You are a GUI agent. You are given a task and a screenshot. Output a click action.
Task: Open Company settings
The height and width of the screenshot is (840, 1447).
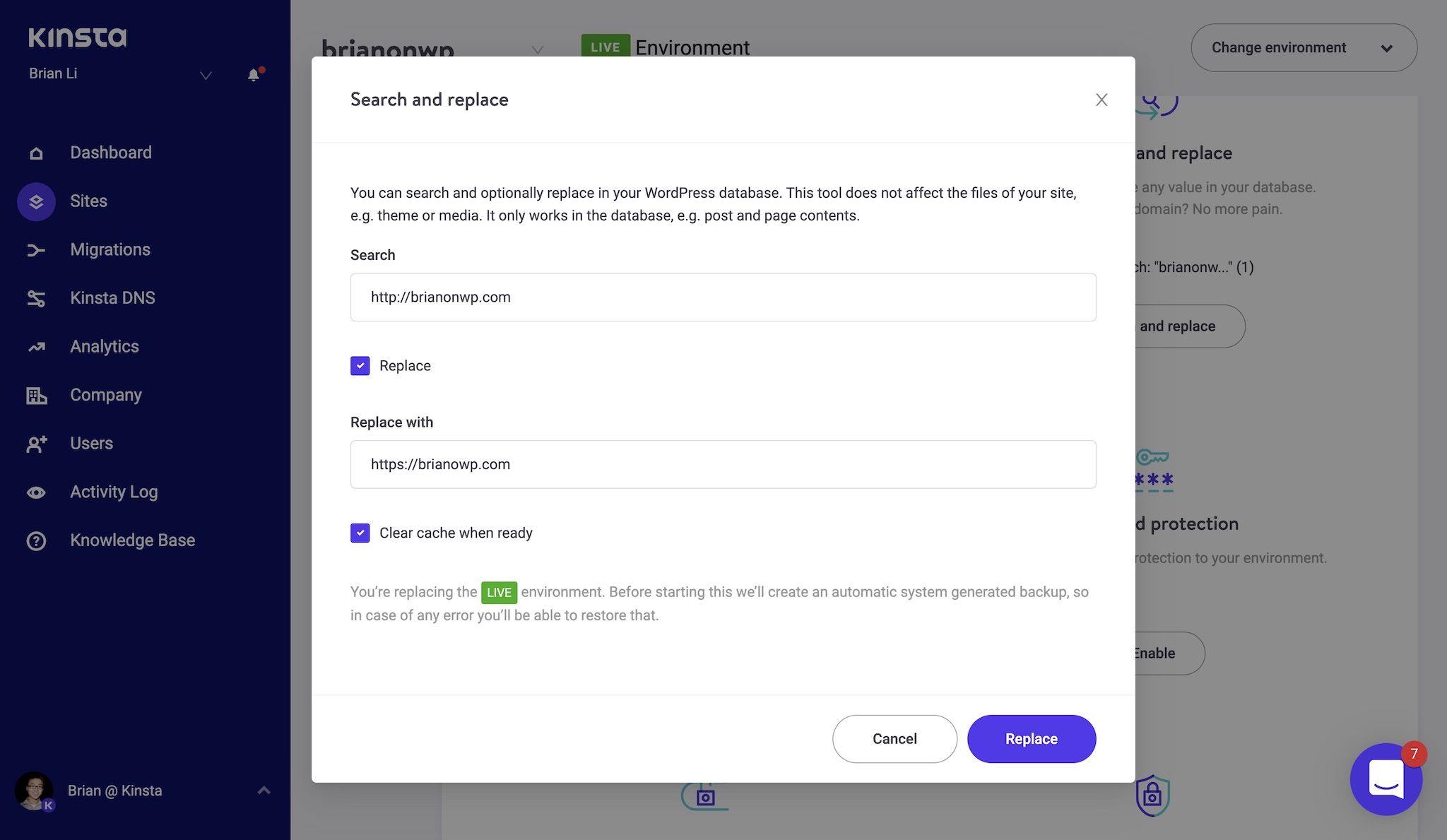(x=106, y=396)
